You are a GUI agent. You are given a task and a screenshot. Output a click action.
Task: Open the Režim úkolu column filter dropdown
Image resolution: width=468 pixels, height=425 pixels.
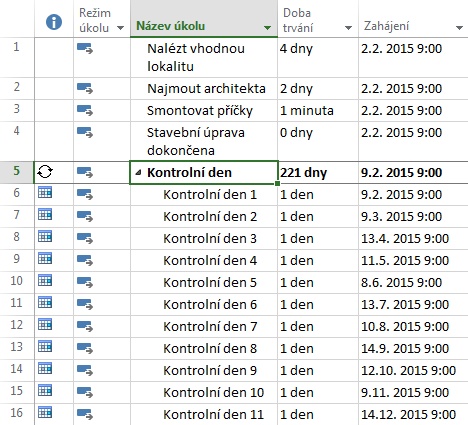coord(120,28)
